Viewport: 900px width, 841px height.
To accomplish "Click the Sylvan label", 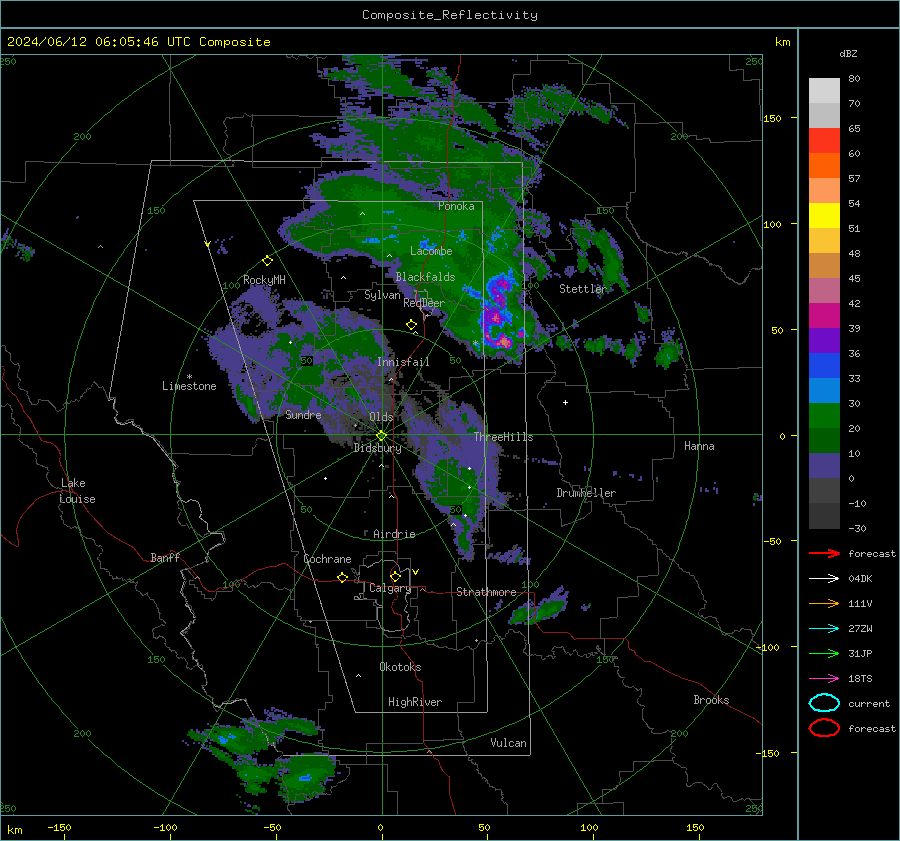I will point(382,295).
